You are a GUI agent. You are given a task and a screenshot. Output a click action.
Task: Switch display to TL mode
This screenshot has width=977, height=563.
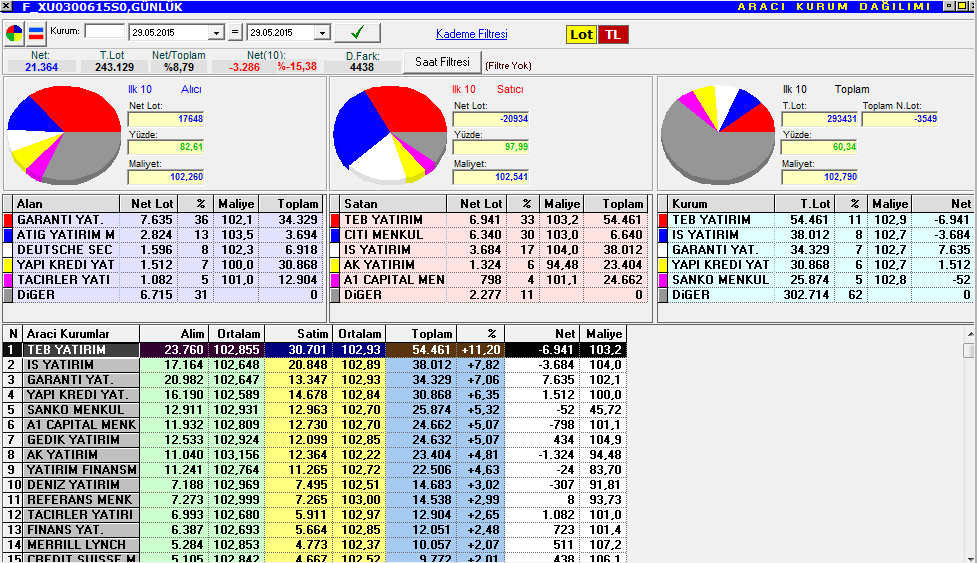(613, 34)
